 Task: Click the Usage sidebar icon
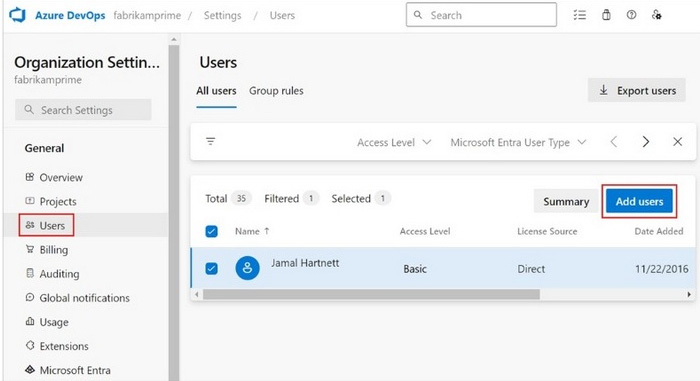pyautogui.click(x=30, y=321)
